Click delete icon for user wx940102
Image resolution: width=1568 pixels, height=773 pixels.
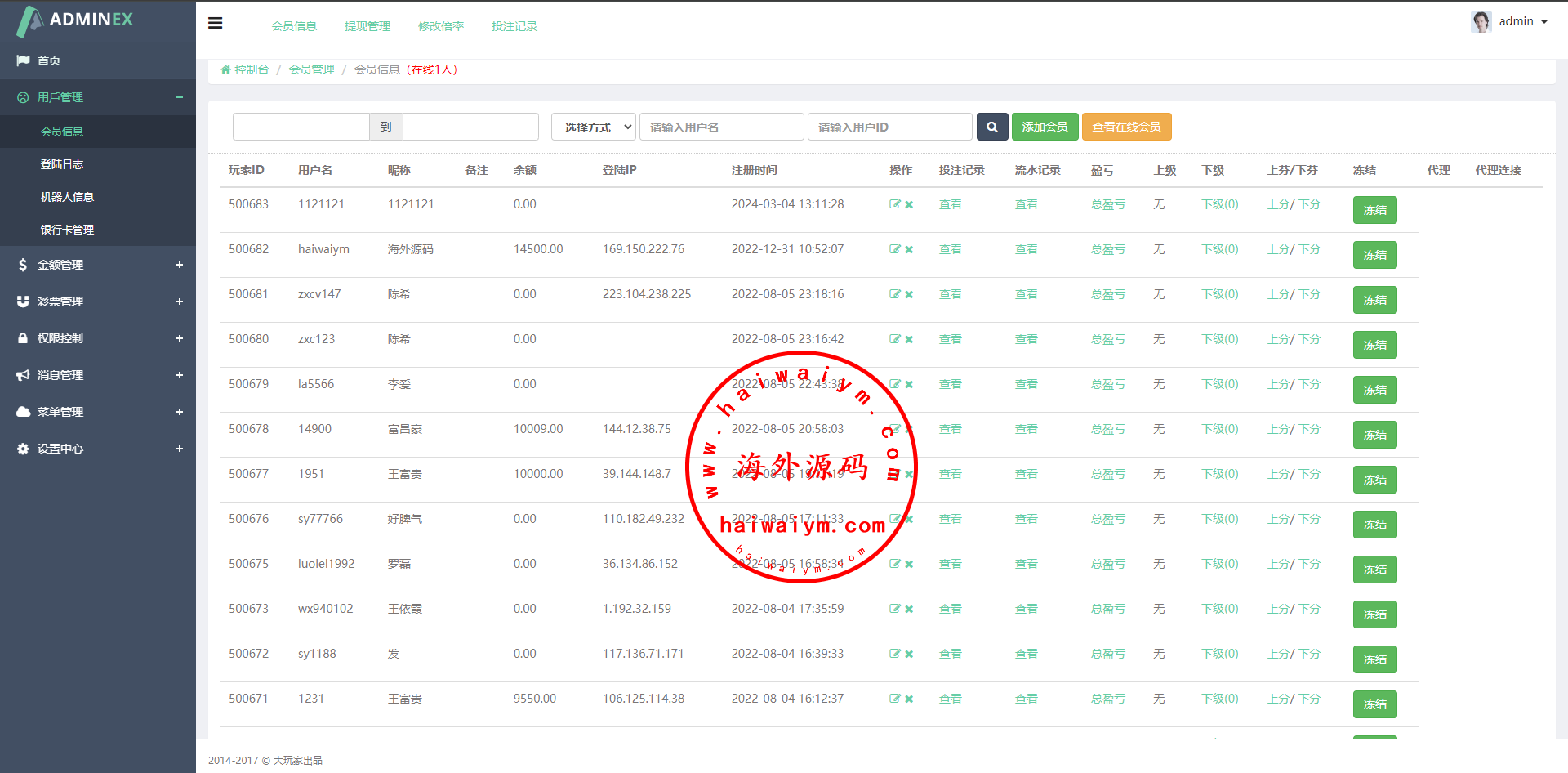point(909,610)
